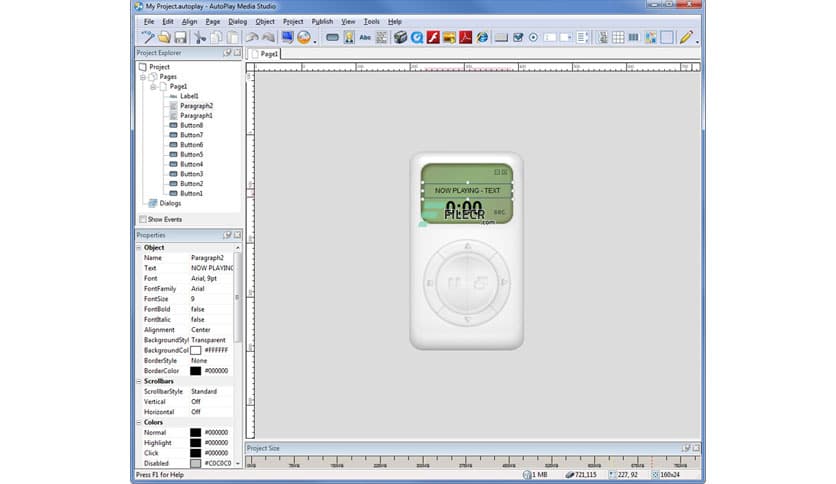Image resolution: width=836 pixels, height=484 pixels.
Task: Click the BackgroundColor white swatch
Action: coord(196,350)
